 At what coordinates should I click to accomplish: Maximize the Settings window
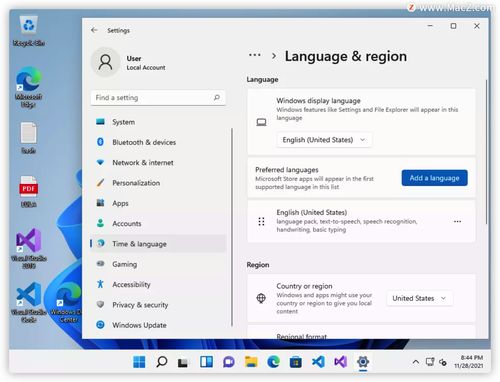(x=453, y=26)
